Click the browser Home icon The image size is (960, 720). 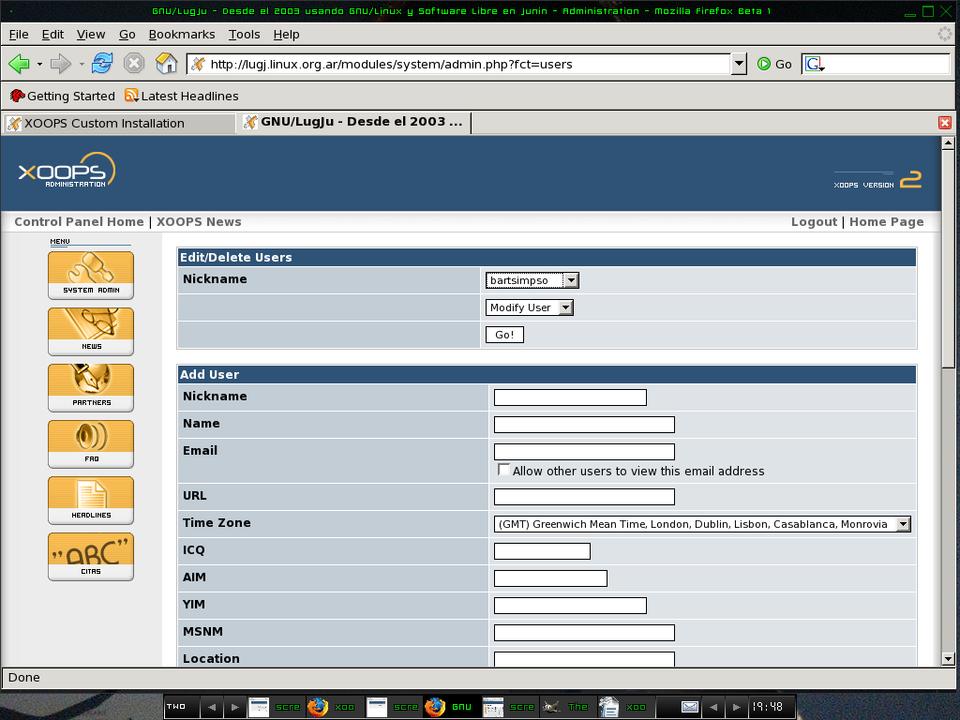(x=167, y=64)
